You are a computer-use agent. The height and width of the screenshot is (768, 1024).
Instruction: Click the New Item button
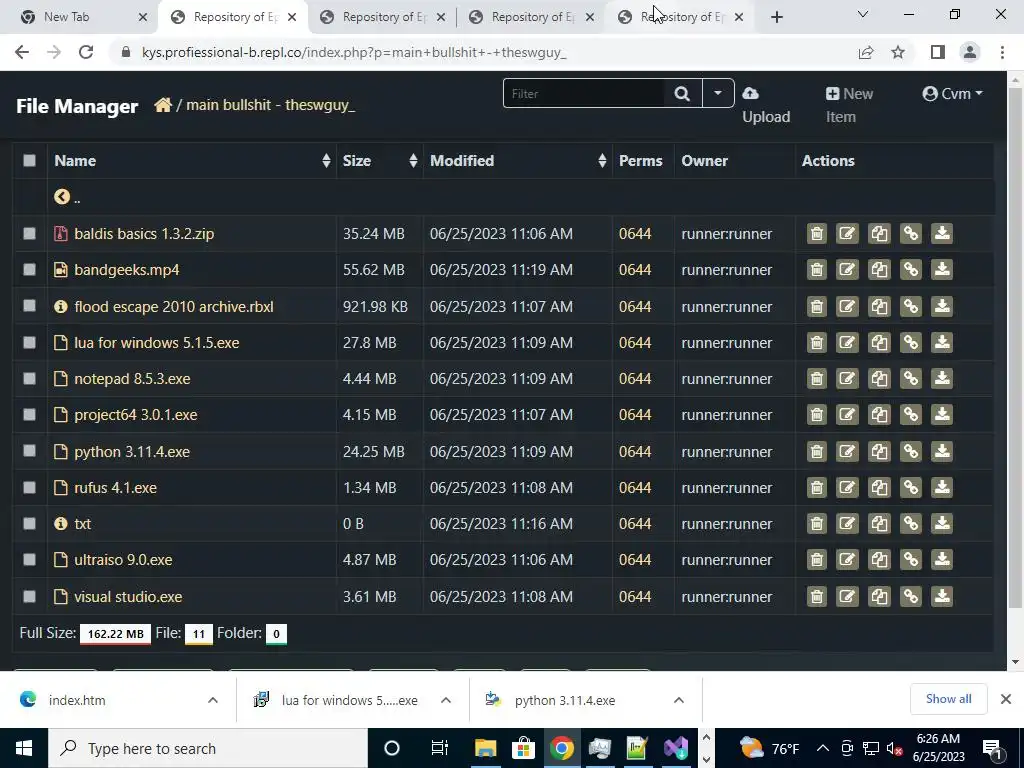[x=849, y=105]
